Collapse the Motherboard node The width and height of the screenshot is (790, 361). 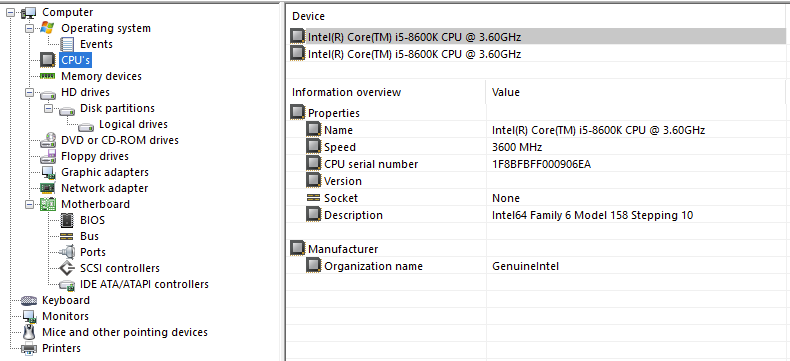coord(30,204)
